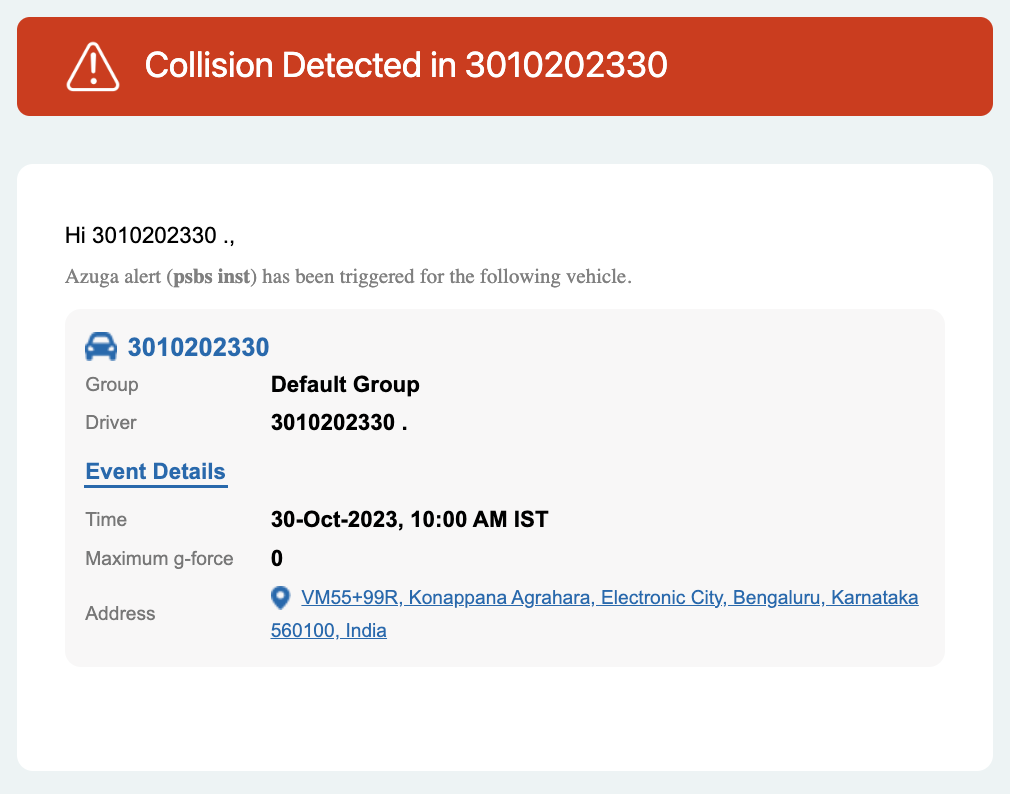Open the Konappana Agrahara address link
The image size is (1010, 794).
tap(609, 598)
